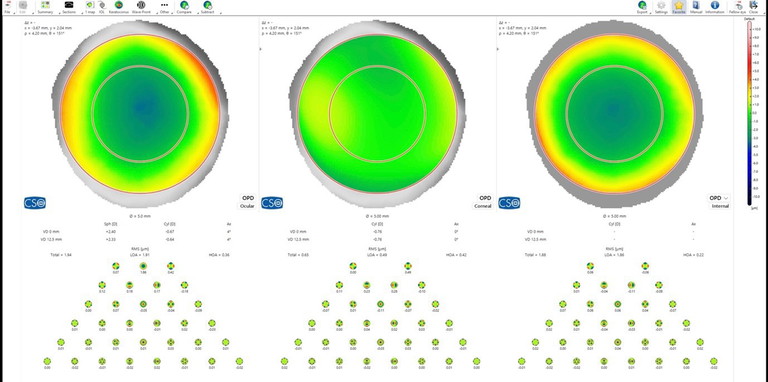Click the color scale bar
Image resolution: width=768 pixels, height=382 pixels.
pos(749,113)
